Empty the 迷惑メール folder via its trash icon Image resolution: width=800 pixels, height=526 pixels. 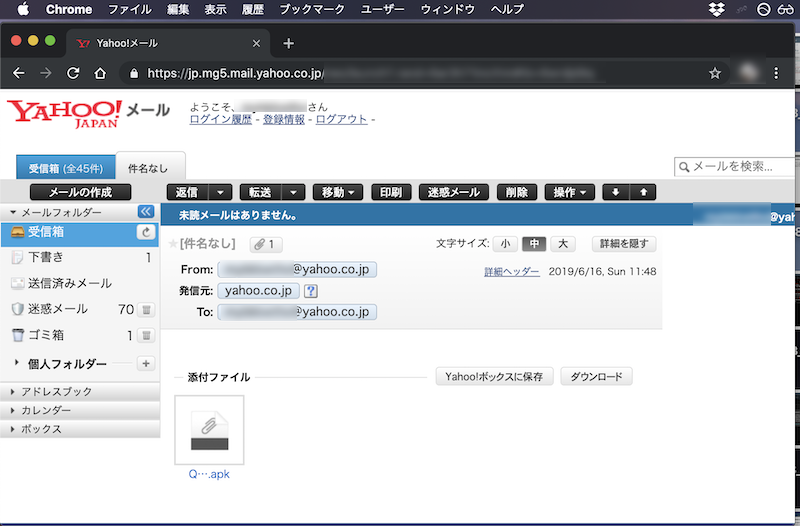tap(145, 310)
